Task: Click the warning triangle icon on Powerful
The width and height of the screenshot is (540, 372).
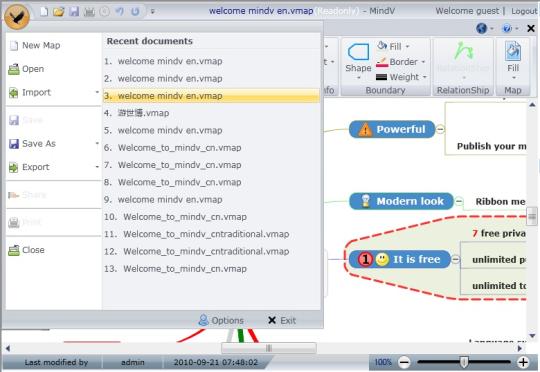Action: (365, 130)
